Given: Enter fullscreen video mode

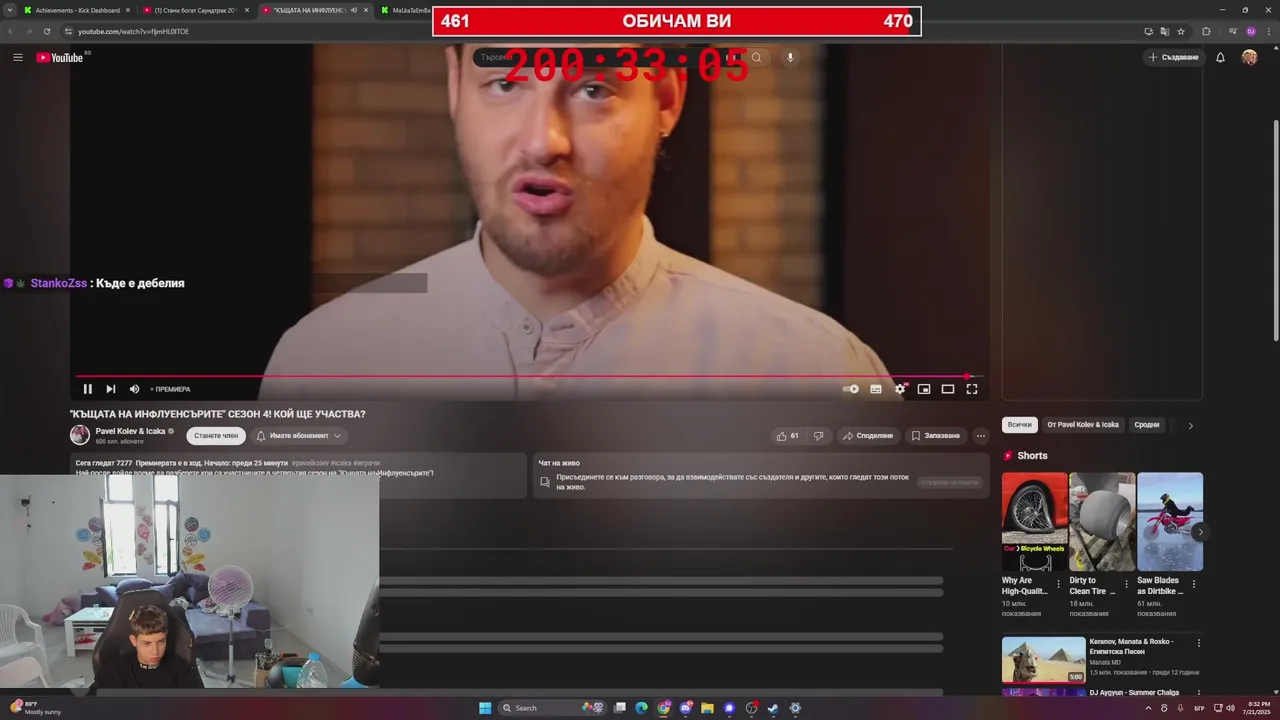Looking at the screenshot, I should point(972,389).
